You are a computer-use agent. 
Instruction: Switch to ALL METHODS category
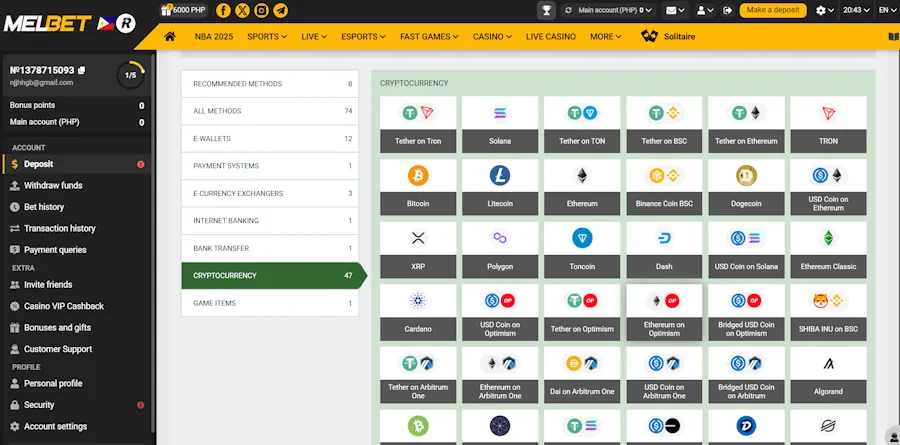(270, 111)
